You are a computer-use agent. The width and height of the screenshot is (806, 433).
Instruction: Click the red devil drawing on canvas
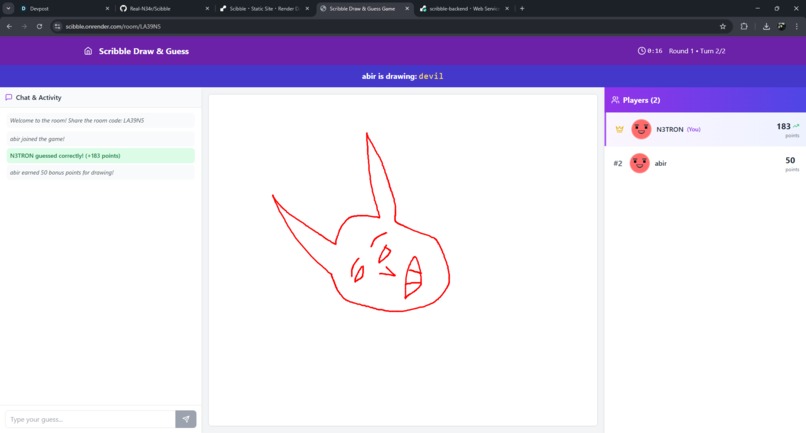tap(361, 223)
